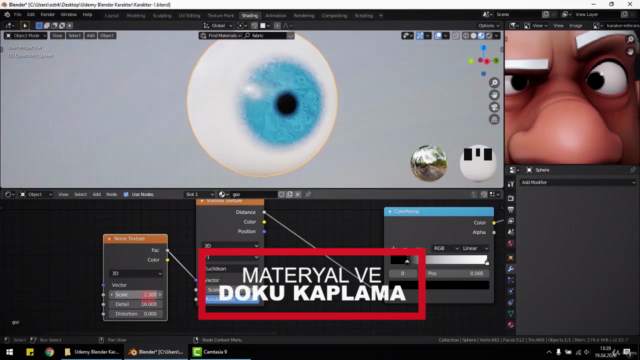Image resolution: width=640 pixels, height=360 pixels.
Task: Adjust Noise Texture Scale slider
Action: [x=136, y=295]
